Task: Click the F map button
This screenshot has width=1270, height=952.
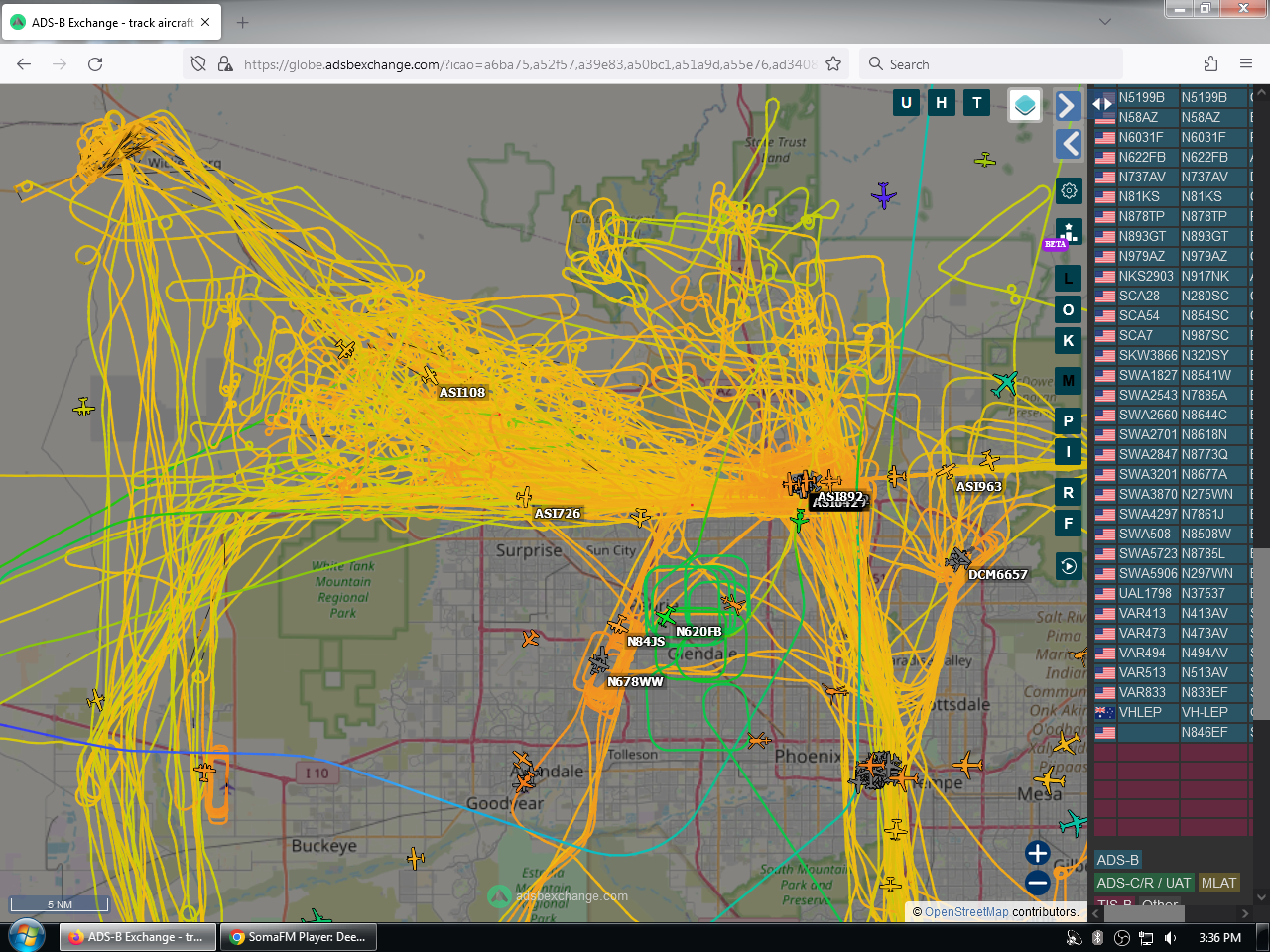Action: (1068, 523)
